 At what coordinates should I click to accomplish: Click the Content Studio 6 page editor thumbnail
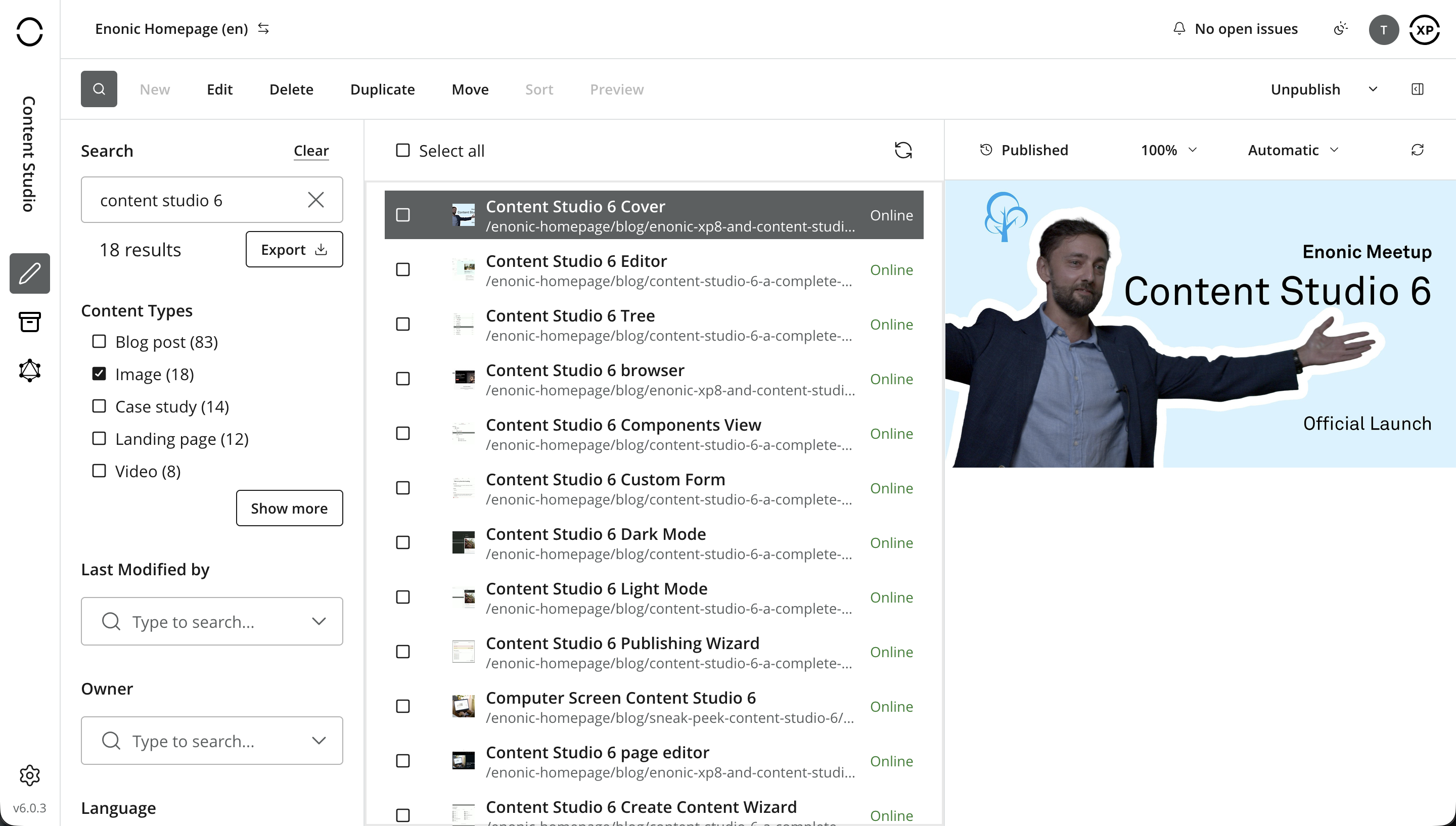464,761
